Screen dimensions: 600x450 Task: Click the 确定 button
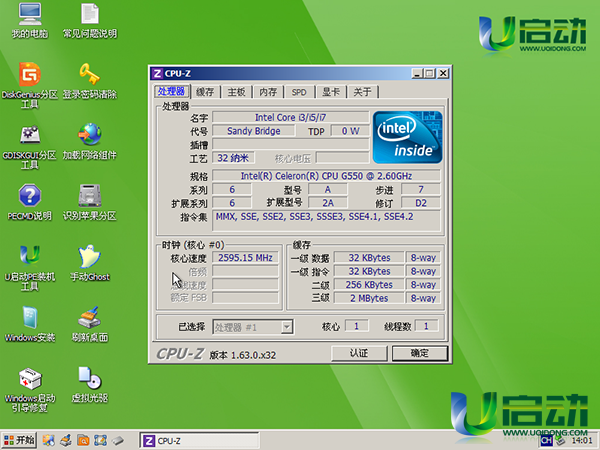click(420, 353)
